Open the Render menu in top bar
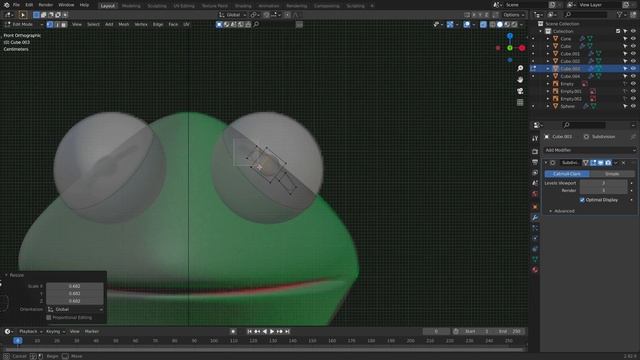The height and width of the screenshot is (360, 640). (46, 5)
